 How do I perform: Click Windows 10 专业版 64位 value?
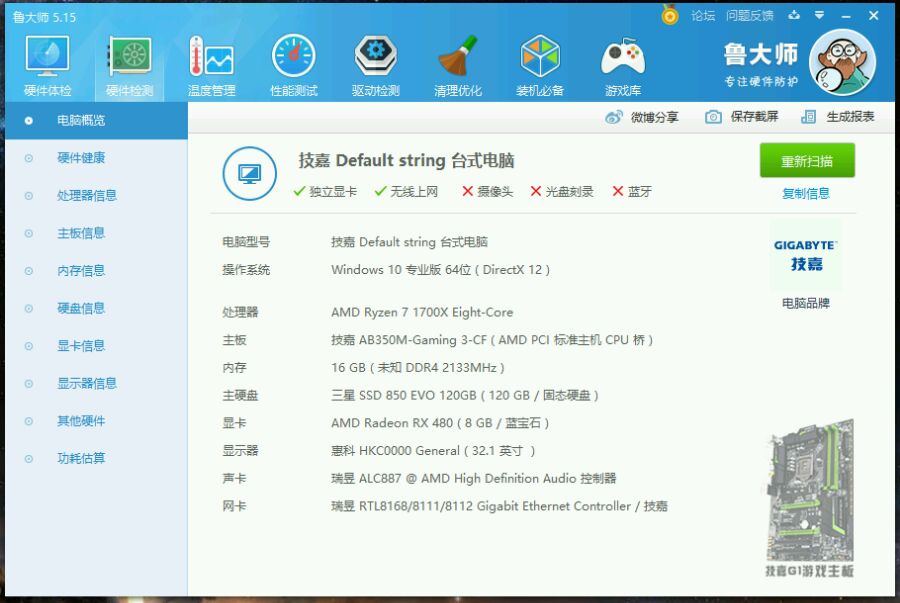point(440,270)
